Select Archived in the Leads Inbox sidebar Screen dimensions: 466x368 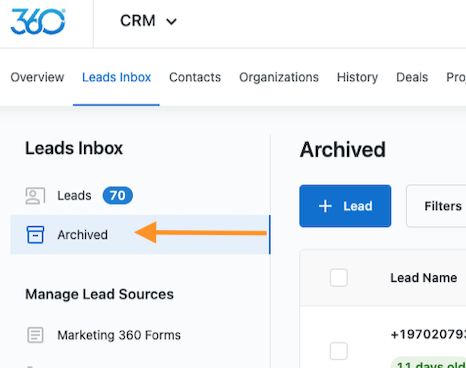(x=140, y=235)
